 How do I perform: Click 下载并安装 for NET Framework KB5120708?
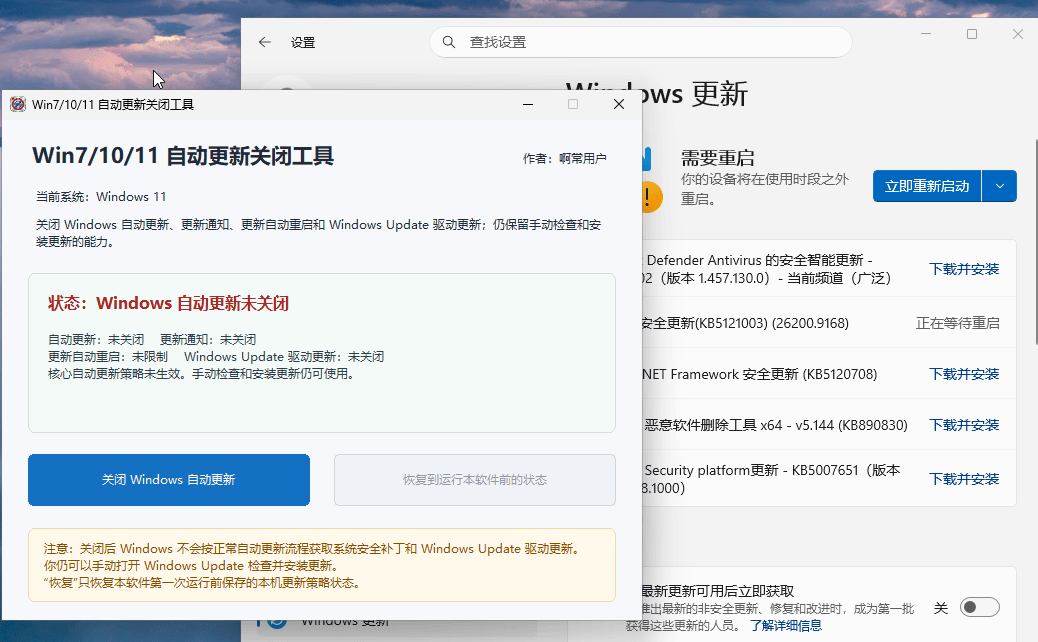pyautogui.click(x=964, y=374)
